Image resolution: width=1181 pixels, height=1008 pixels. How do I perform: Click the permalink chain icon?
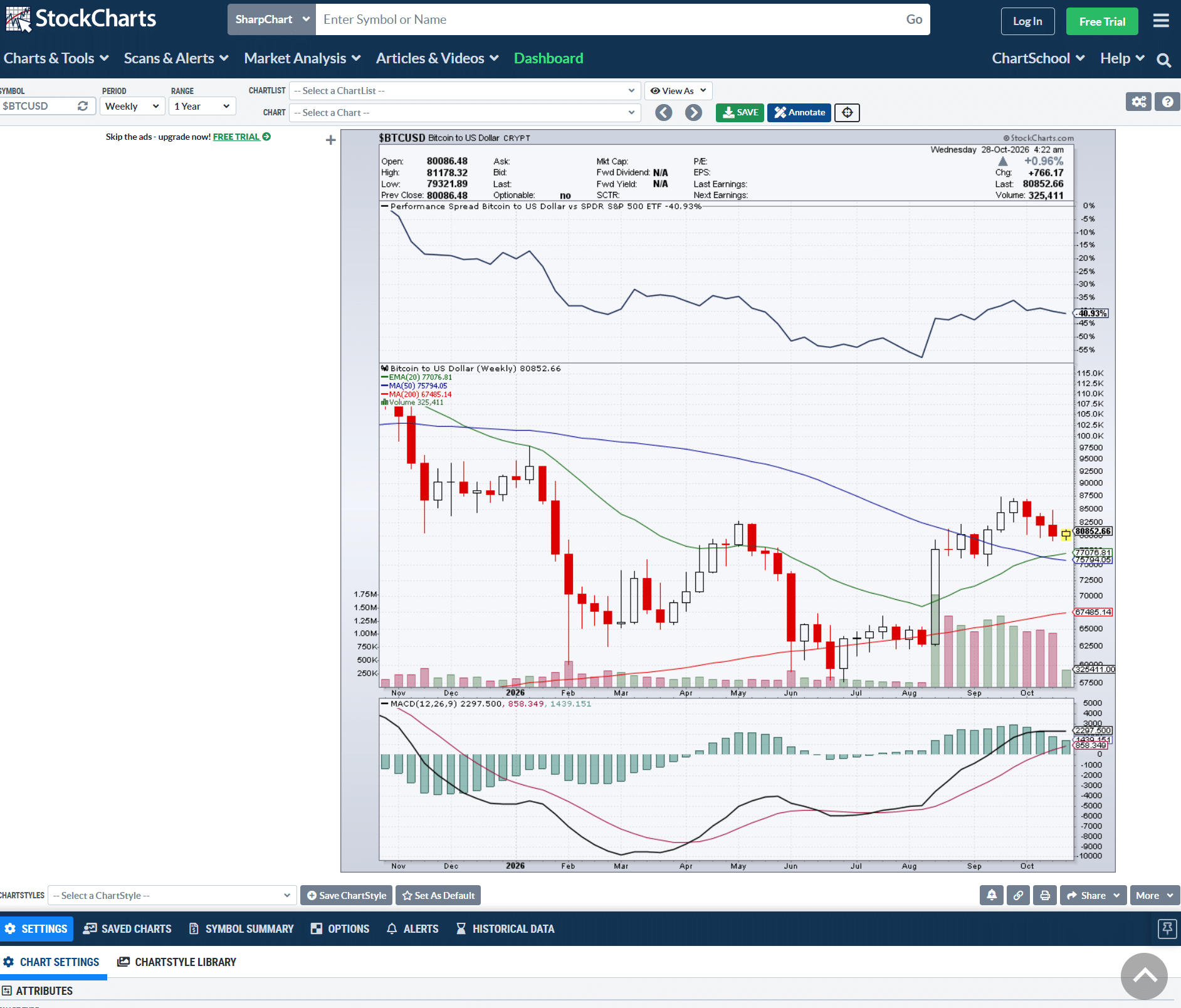click(1019, 895)
